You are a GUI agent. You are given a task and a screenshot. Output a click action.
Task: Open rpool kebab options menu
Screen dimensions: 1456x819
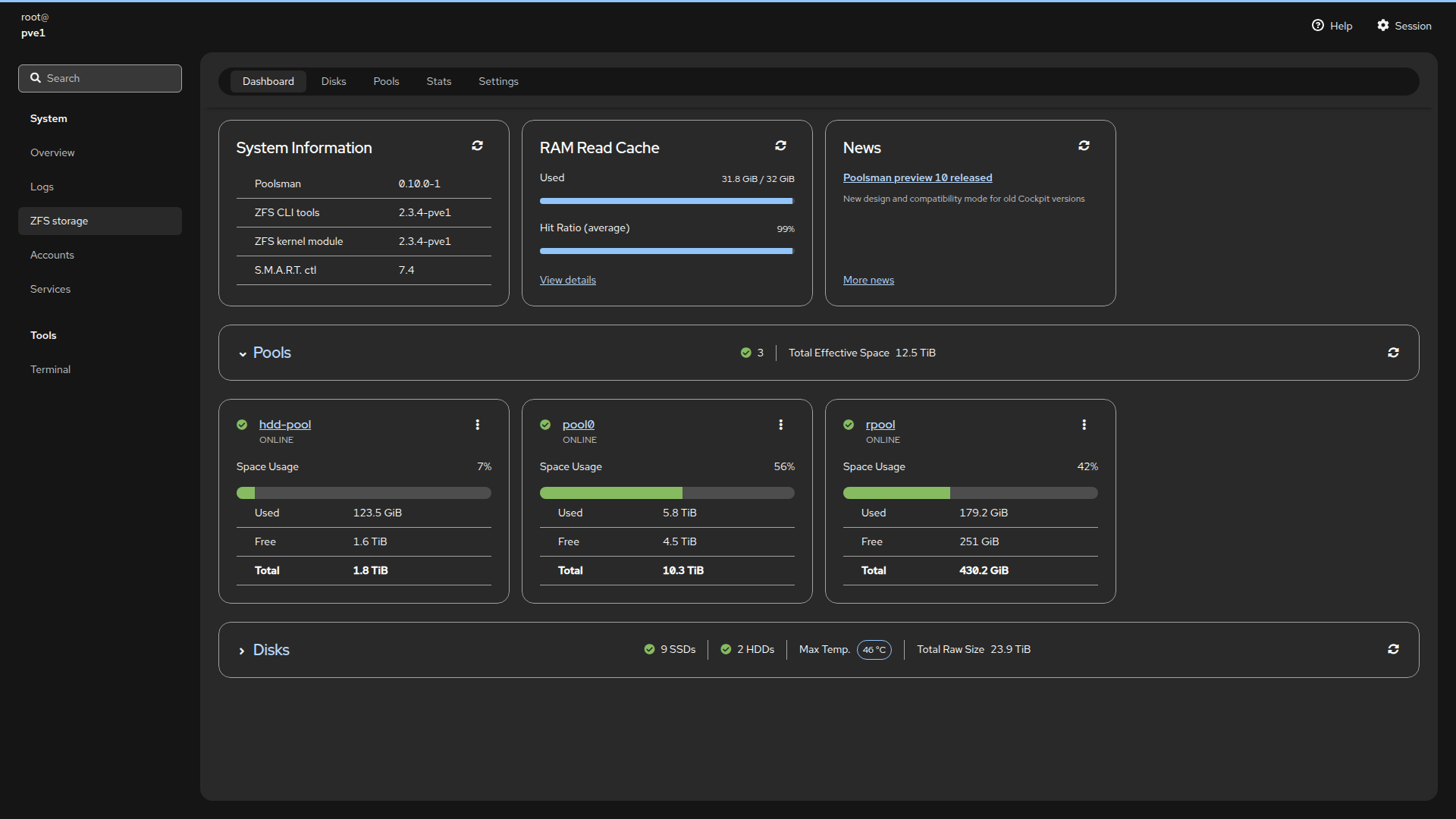[x=1084, y=425]
